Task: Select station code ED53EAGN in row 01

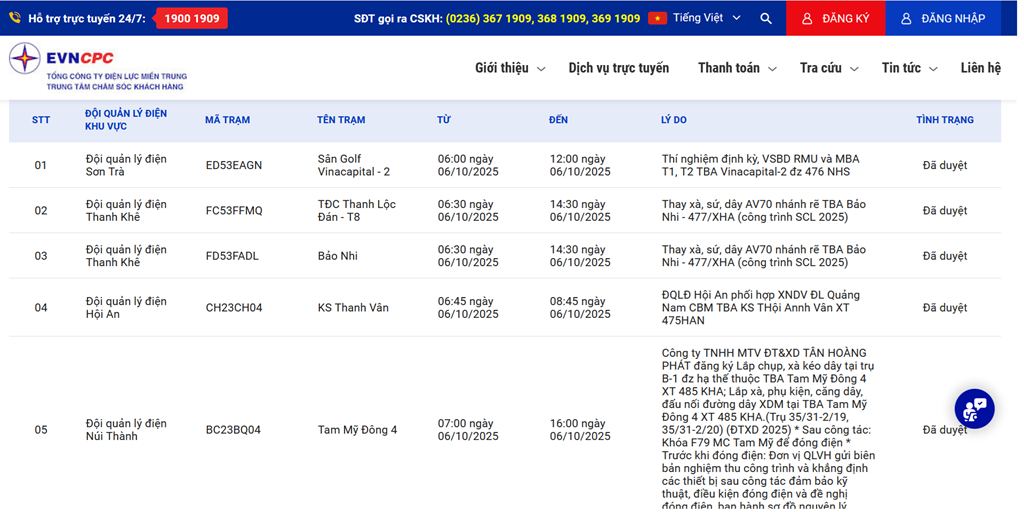Action: [x=234, y=165]
